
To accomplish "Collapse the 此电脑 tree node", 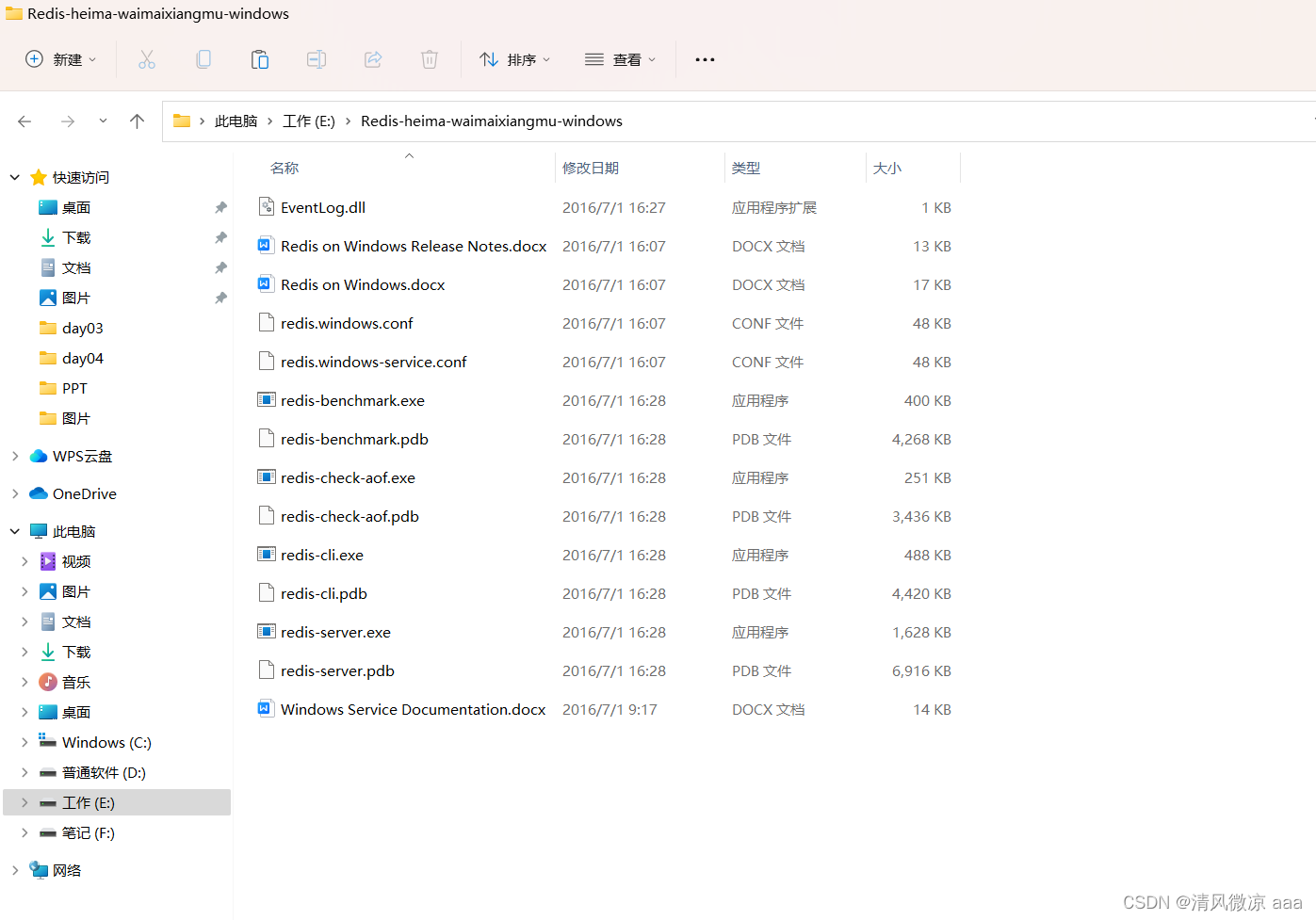I will click(15, 531).
